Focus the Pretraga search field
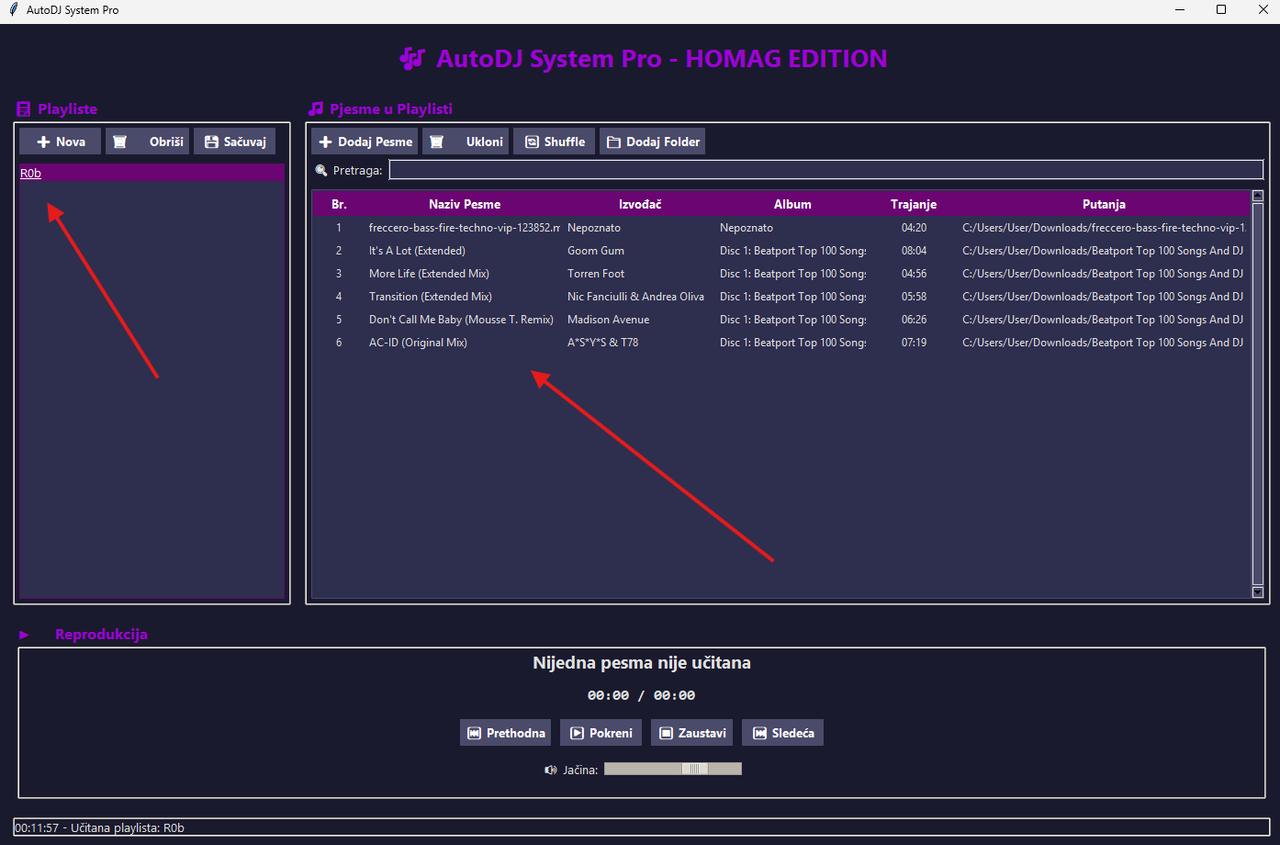 point(826,170)
